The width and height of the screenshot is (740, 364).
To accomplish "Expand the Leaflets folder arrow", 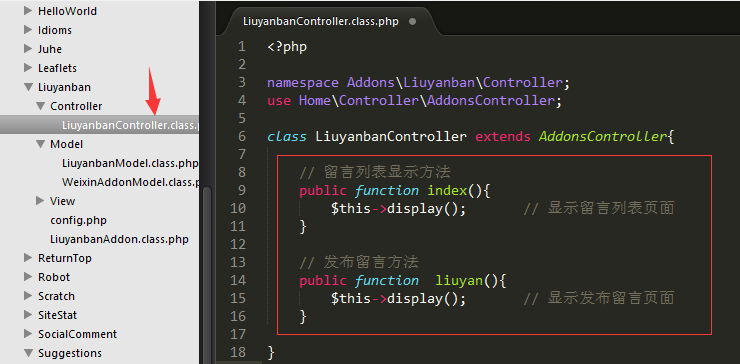I will pos(28,68).
